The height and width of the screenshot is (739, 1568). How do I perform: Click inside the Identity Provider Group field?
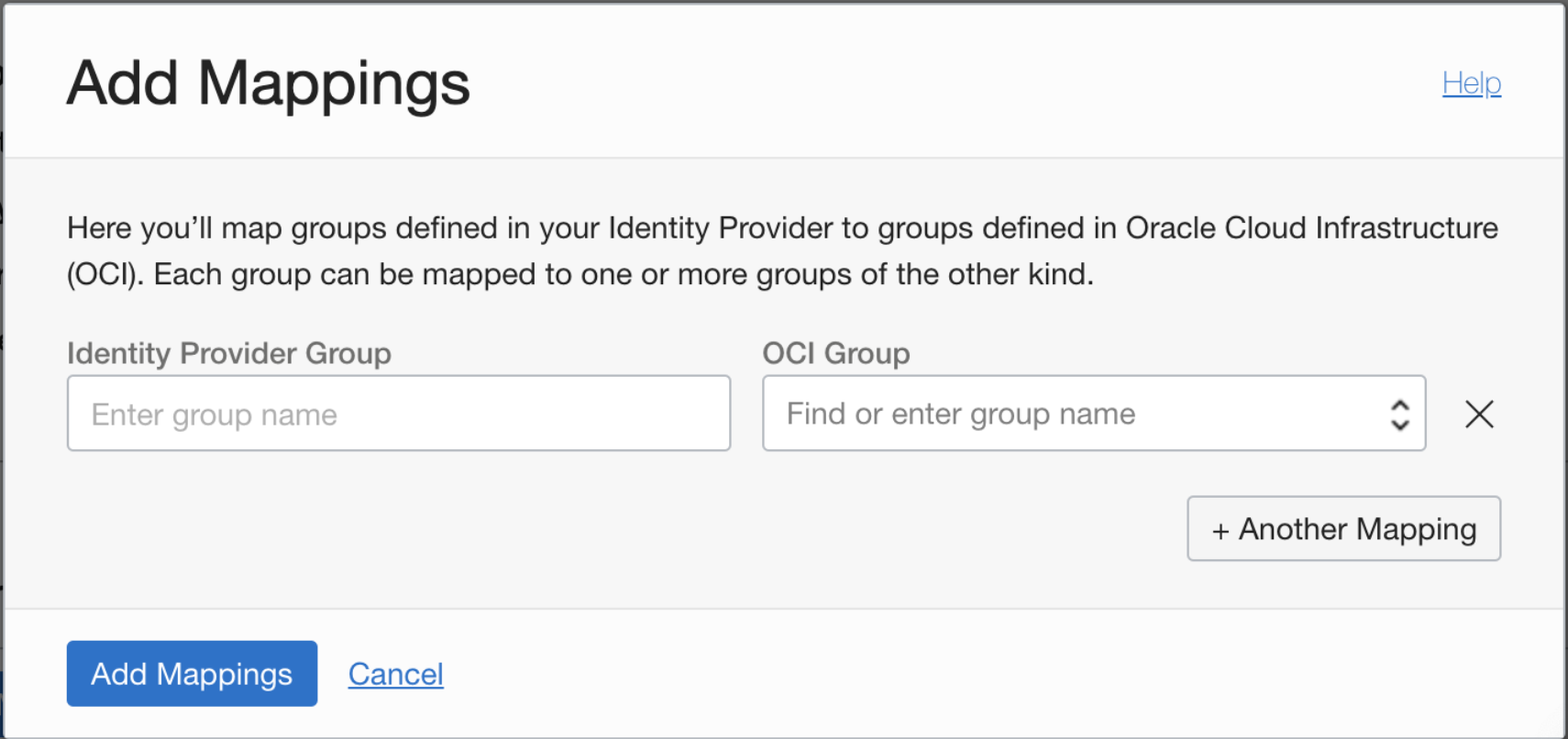pyautogui.click(x=398, y=414)
